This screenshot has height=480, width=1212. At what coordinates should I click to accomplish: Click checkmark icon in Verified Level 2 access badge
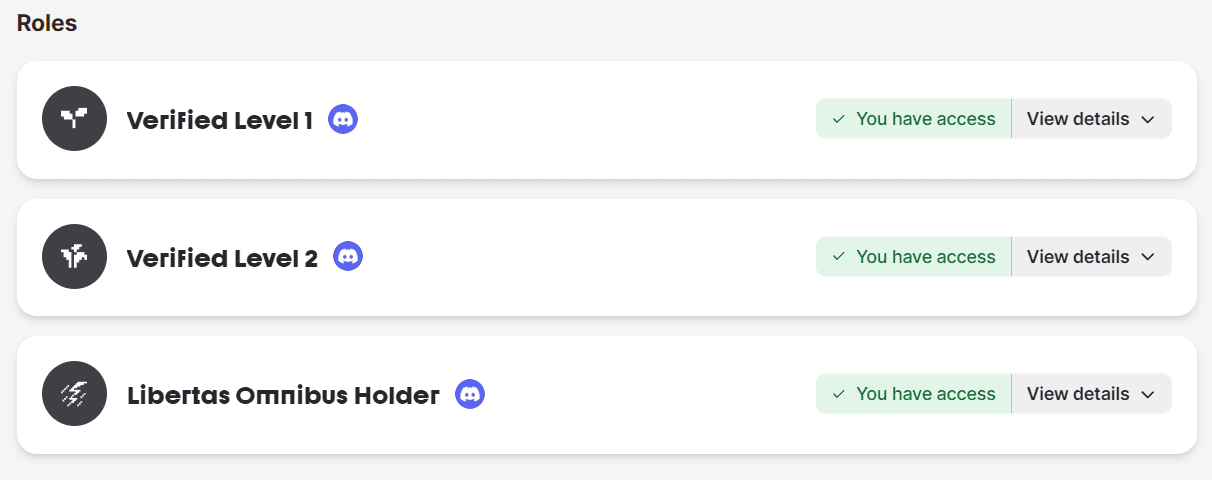839,257
